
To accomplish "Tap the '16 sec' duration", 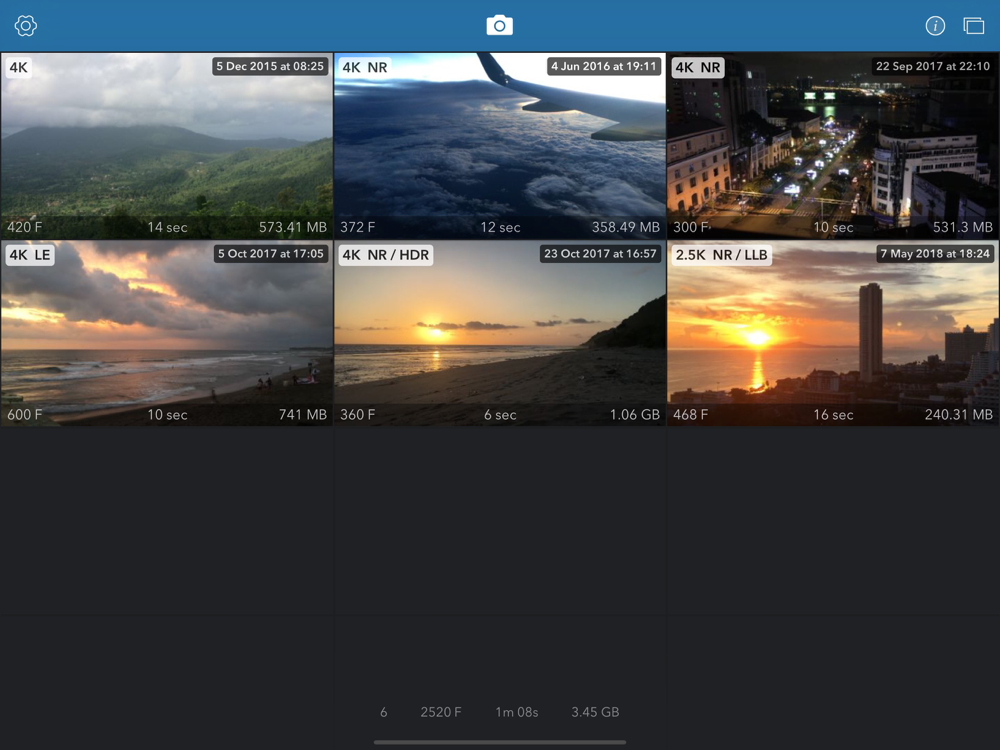I will point(833,415).
